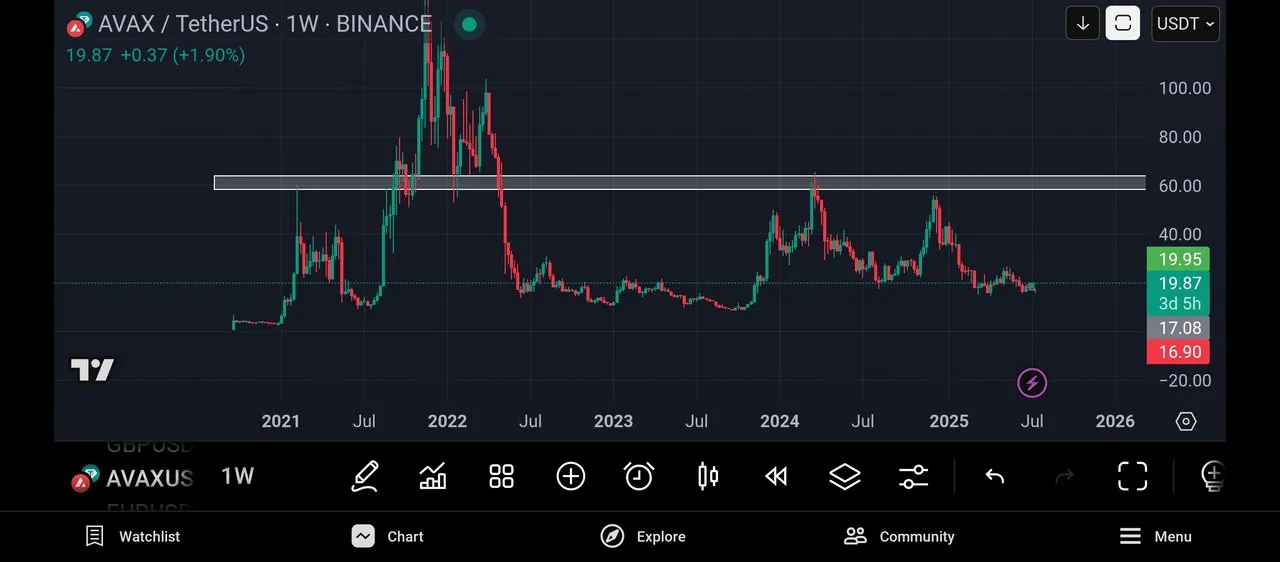Tap the green market status dot
The width and height of the screenshot is (1280, 562).
[469, 23]
